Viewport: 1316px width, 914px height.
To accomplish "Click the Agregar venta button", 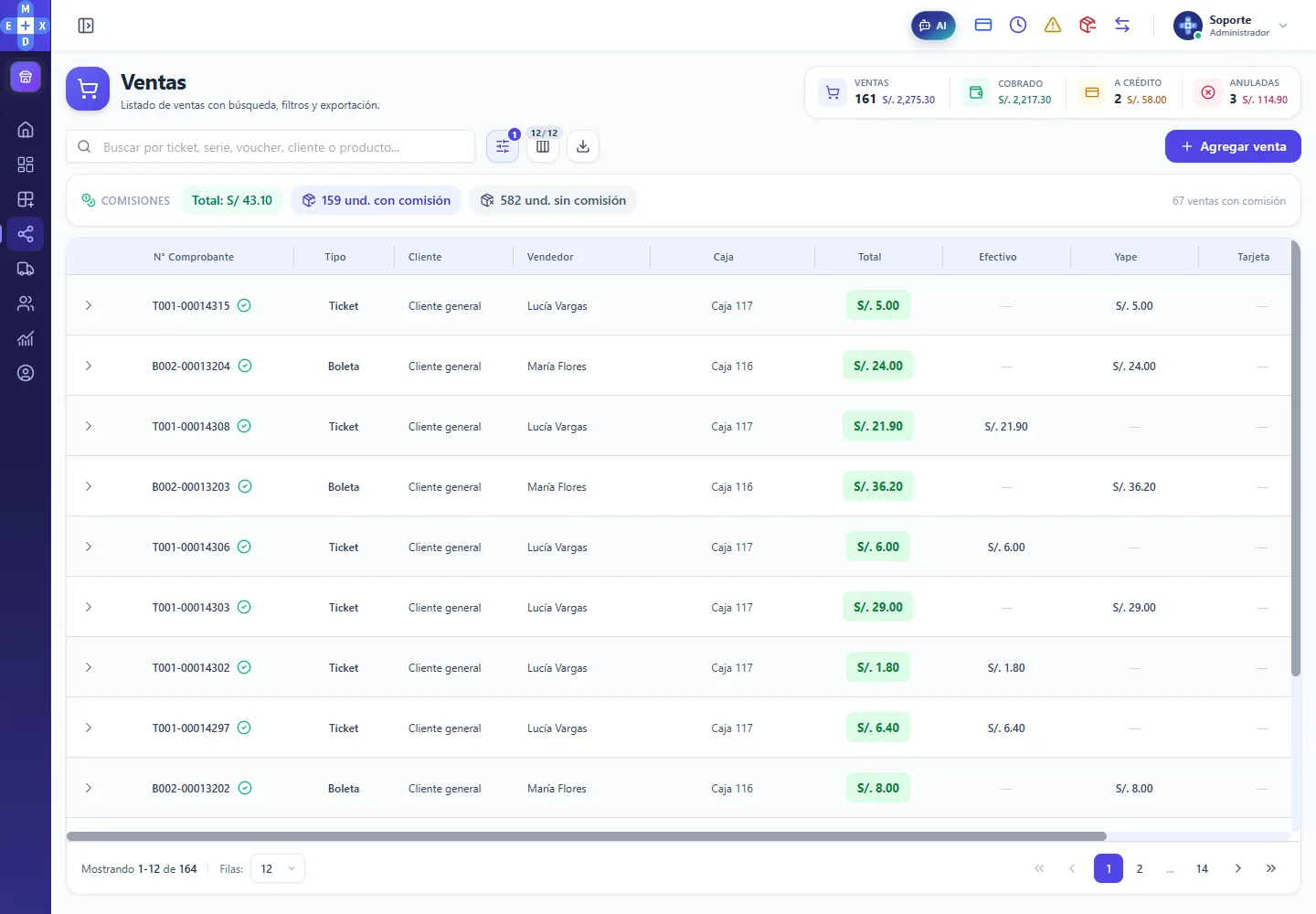I will 1233,146.
